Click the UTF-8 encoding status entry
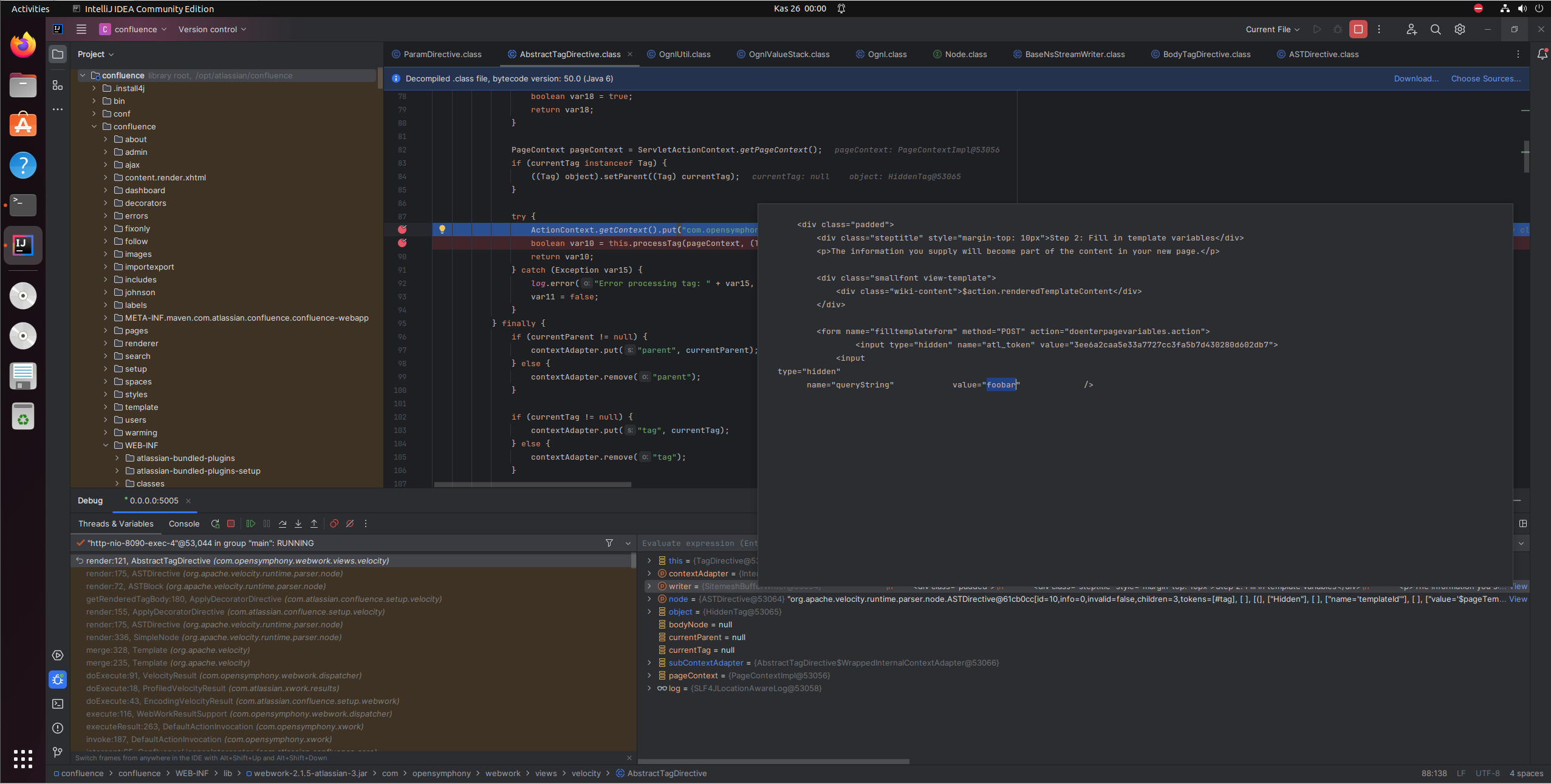1551x784 pixels. point(1487,773)
